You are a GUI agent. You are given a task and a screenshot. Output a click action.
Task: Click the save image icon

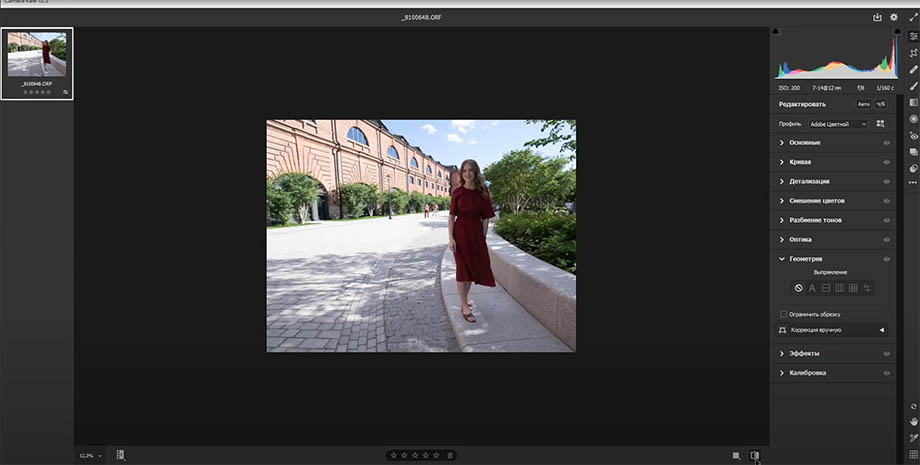pos(877,17)
